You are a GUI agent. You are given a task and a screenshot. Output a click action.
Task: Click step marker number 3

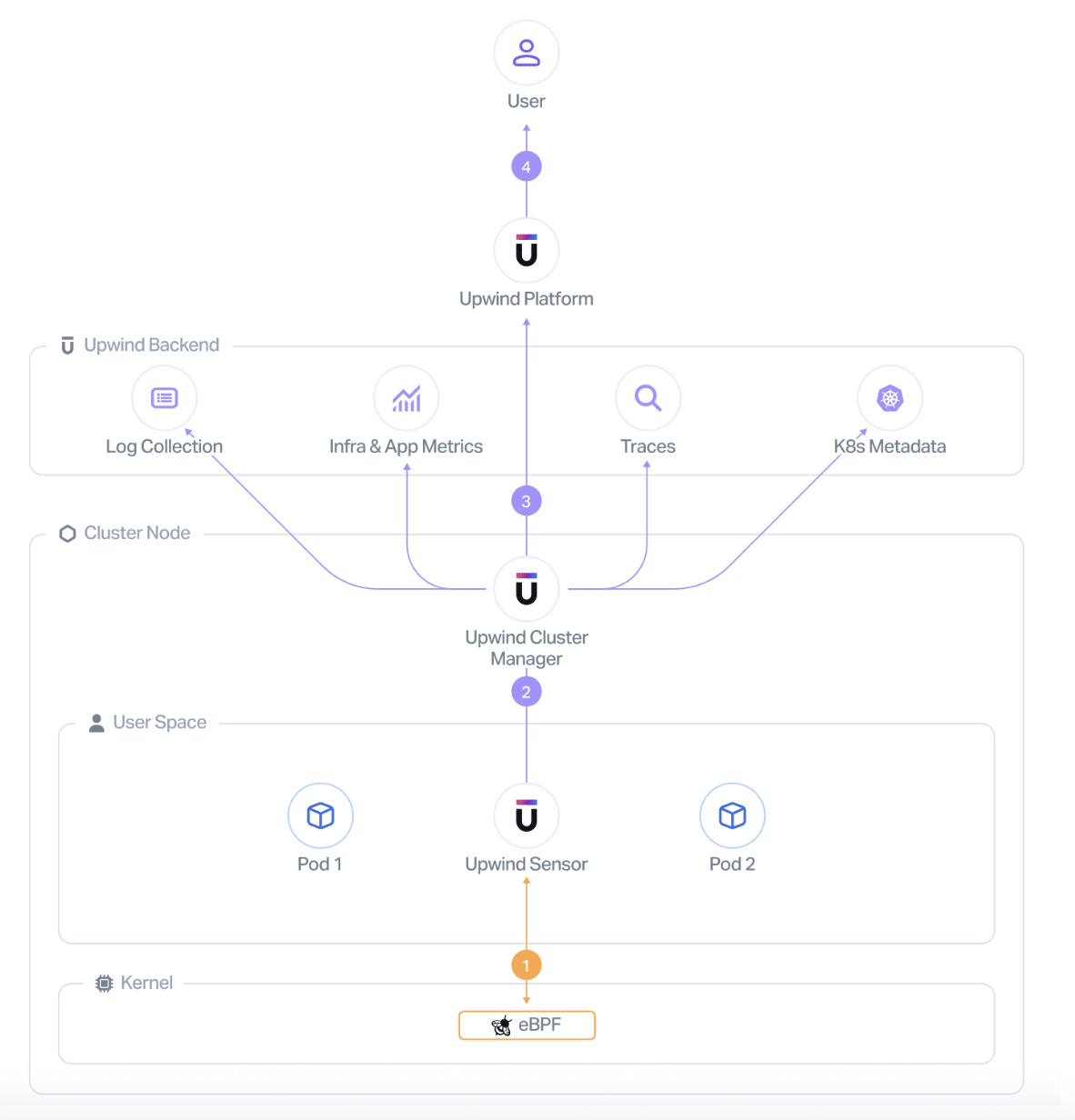coord(527,501)
